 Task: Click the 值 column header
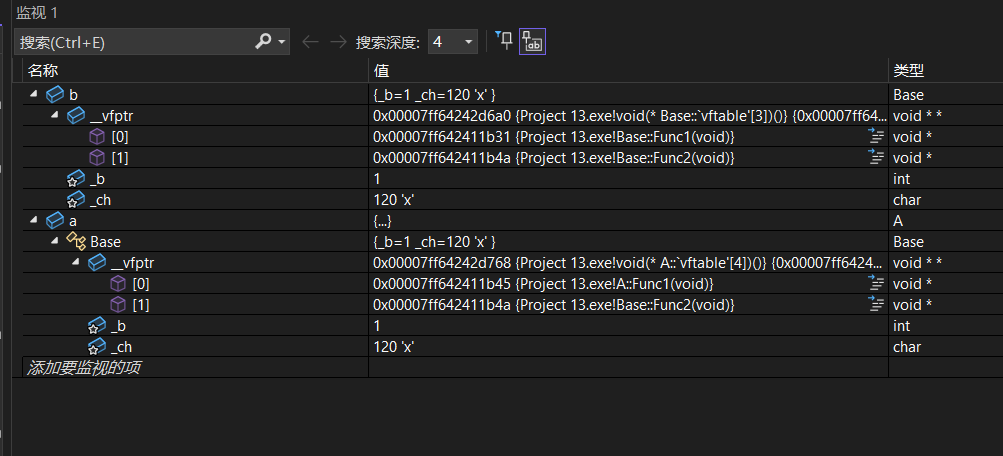tap(628, 70)
